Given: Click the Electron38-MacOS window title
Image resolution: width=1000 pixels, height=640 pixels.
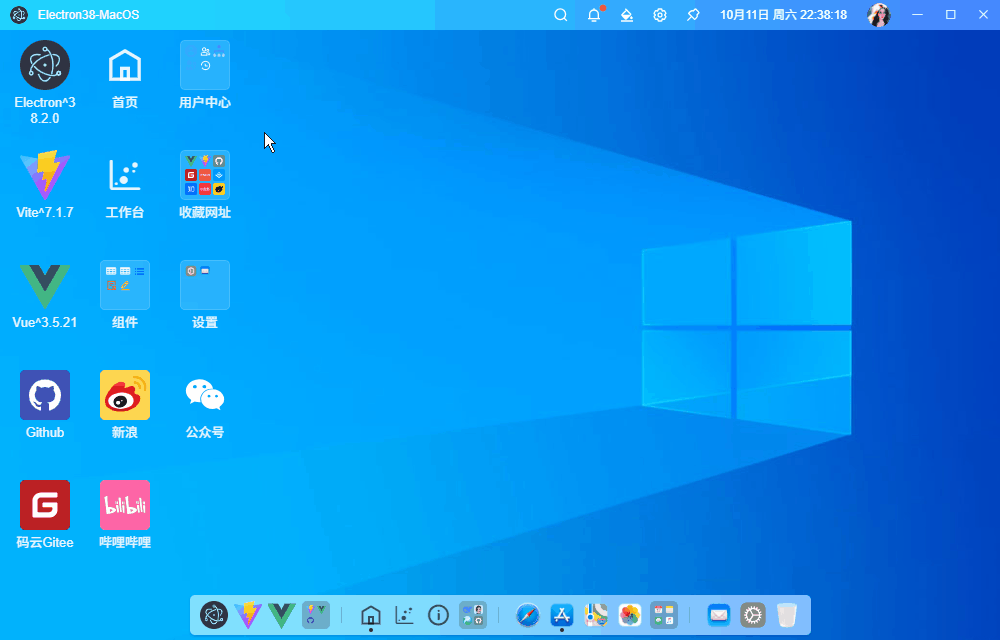Looking at the screenshot, I should (x=89, y=15).
